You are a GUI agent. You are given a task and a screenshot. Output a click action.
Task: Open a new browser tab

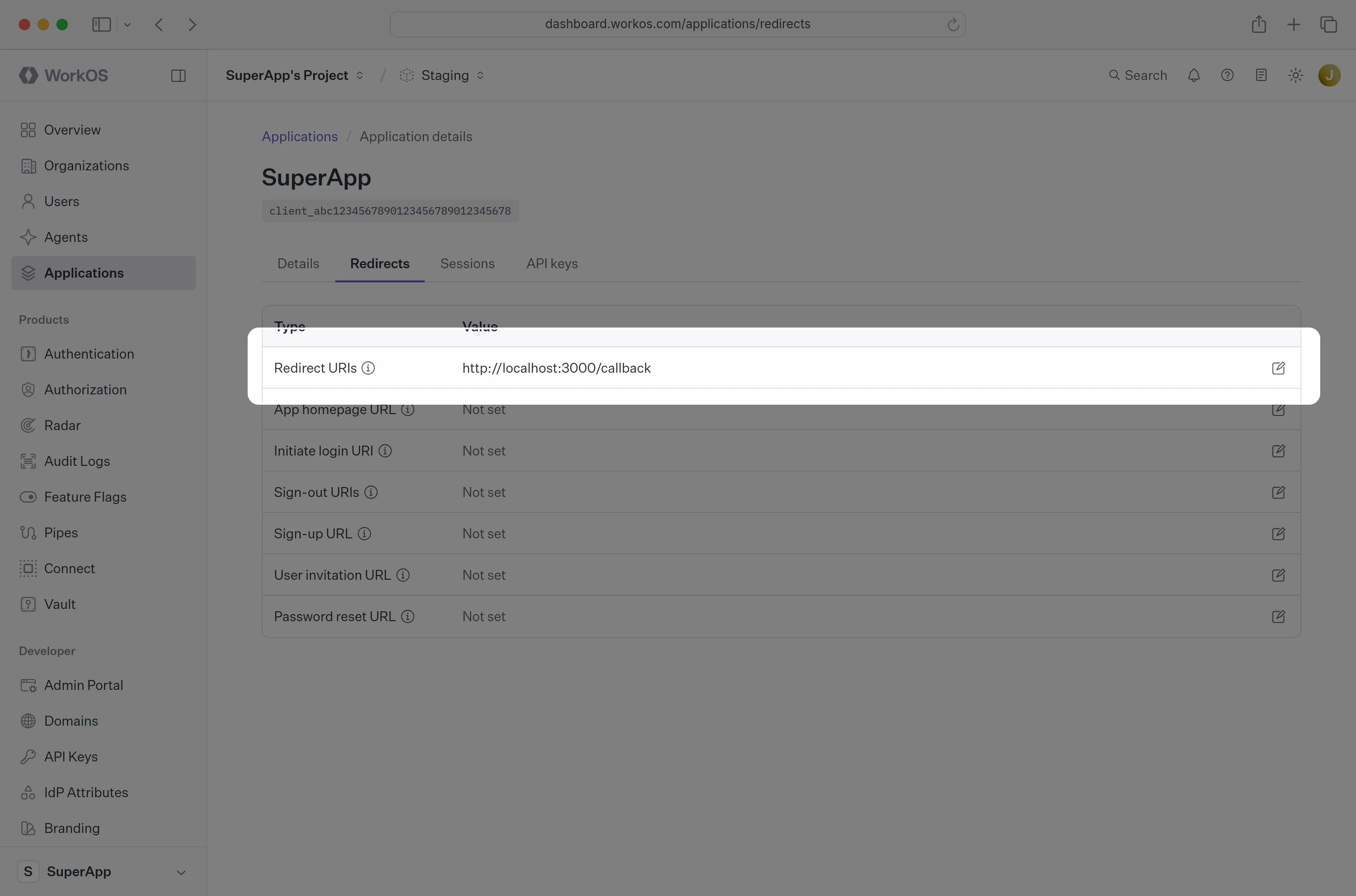(1294, 24)
